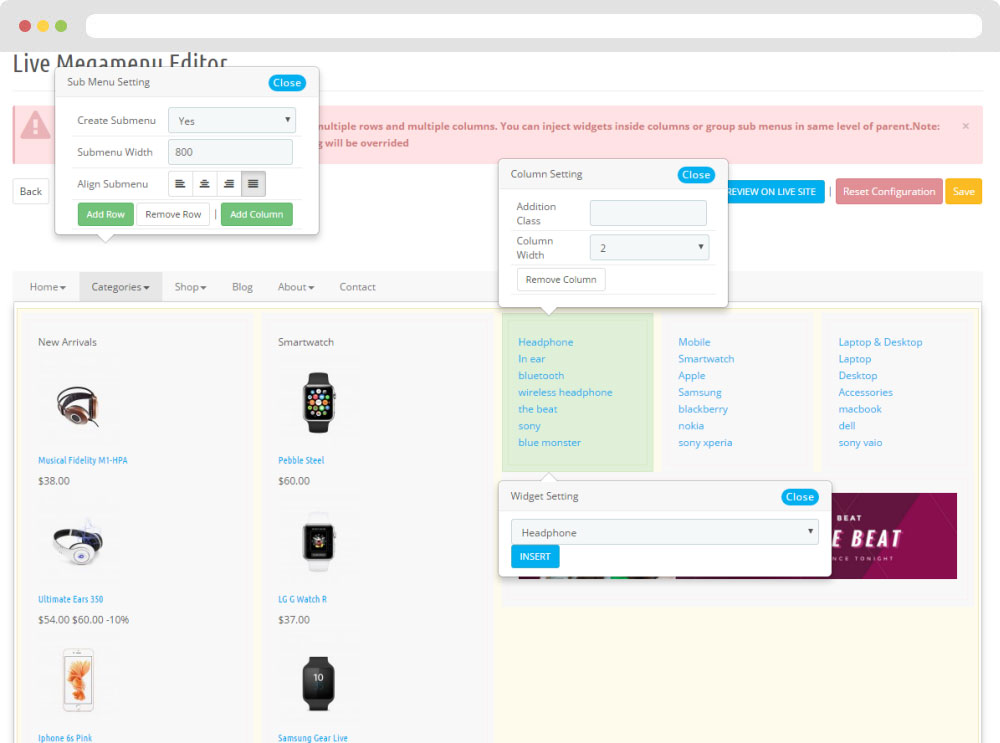Open the Mobile category link
The width and height of the screenshot is (1000, 743).
coord(694,342)
